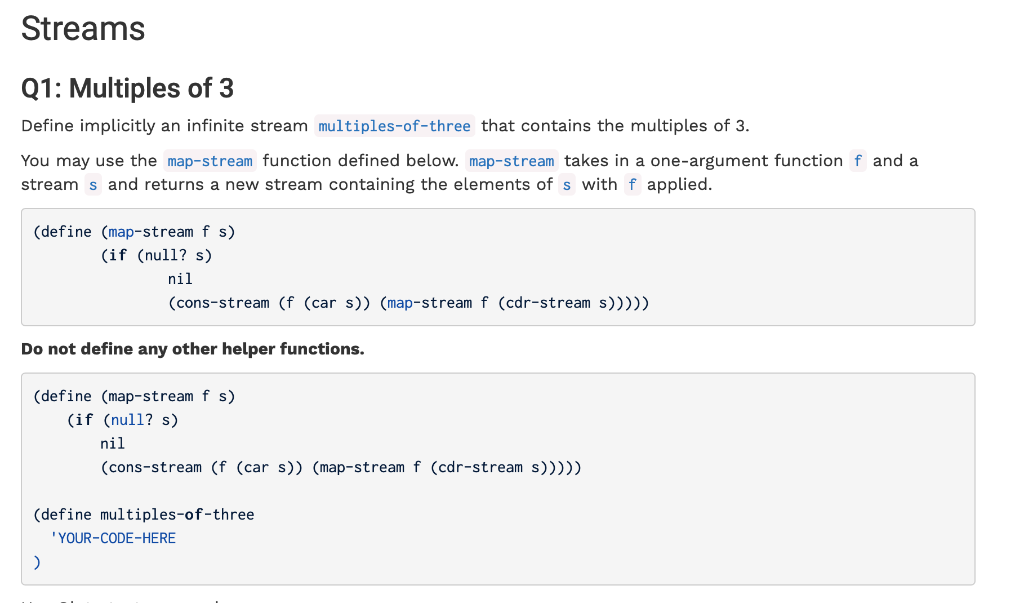Click the multiples-of-three inline code tag
1024x603 pixels.
tap(394, 125)
